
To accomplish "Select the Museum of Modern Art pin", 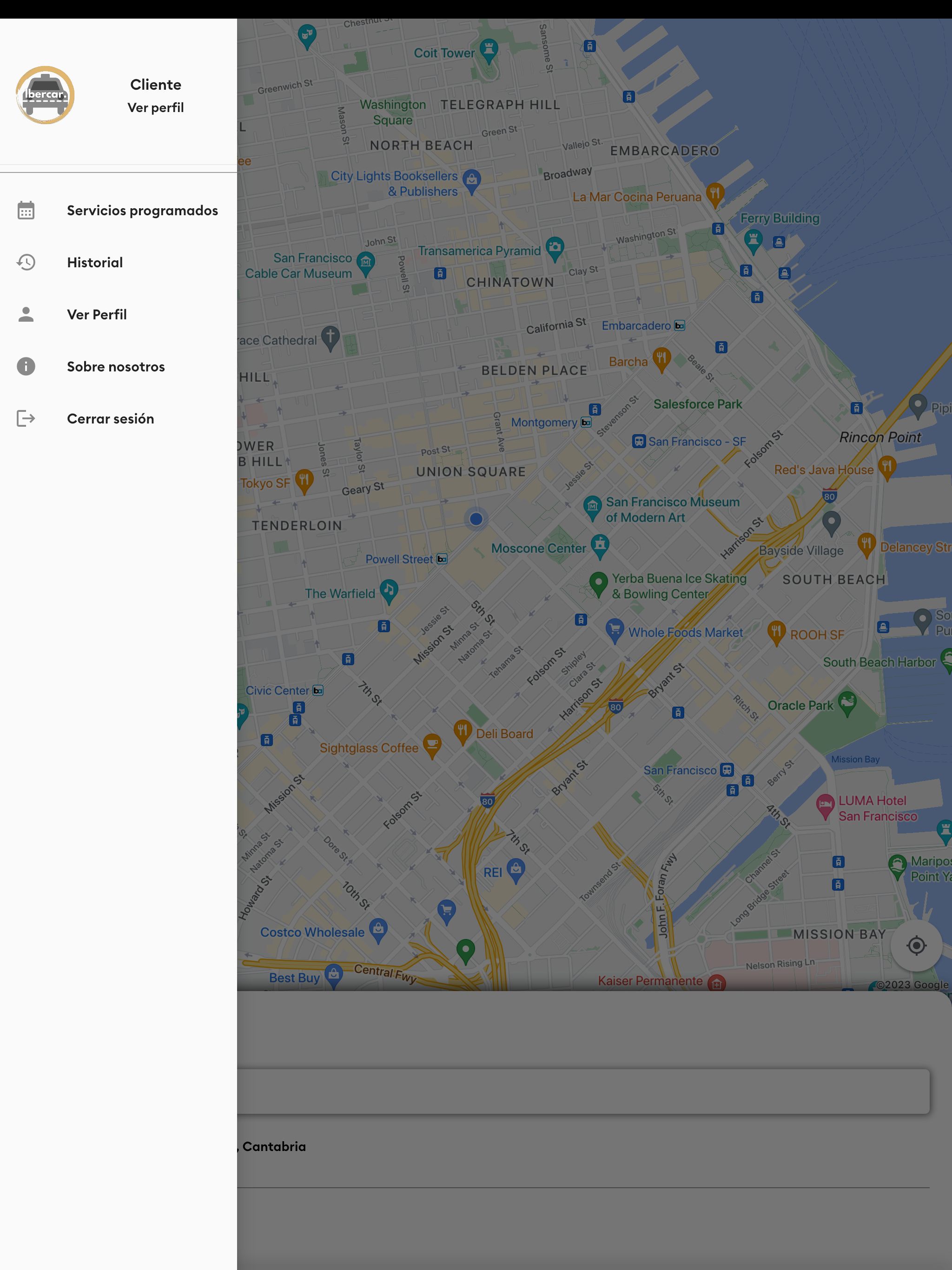I will (593, 508).
